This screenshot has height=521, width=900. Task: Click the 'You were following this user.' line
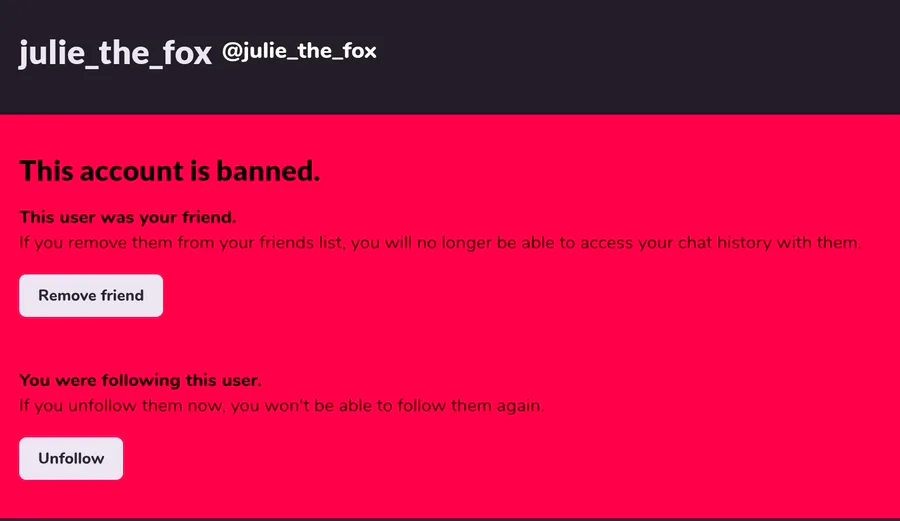tap(140, 380)
